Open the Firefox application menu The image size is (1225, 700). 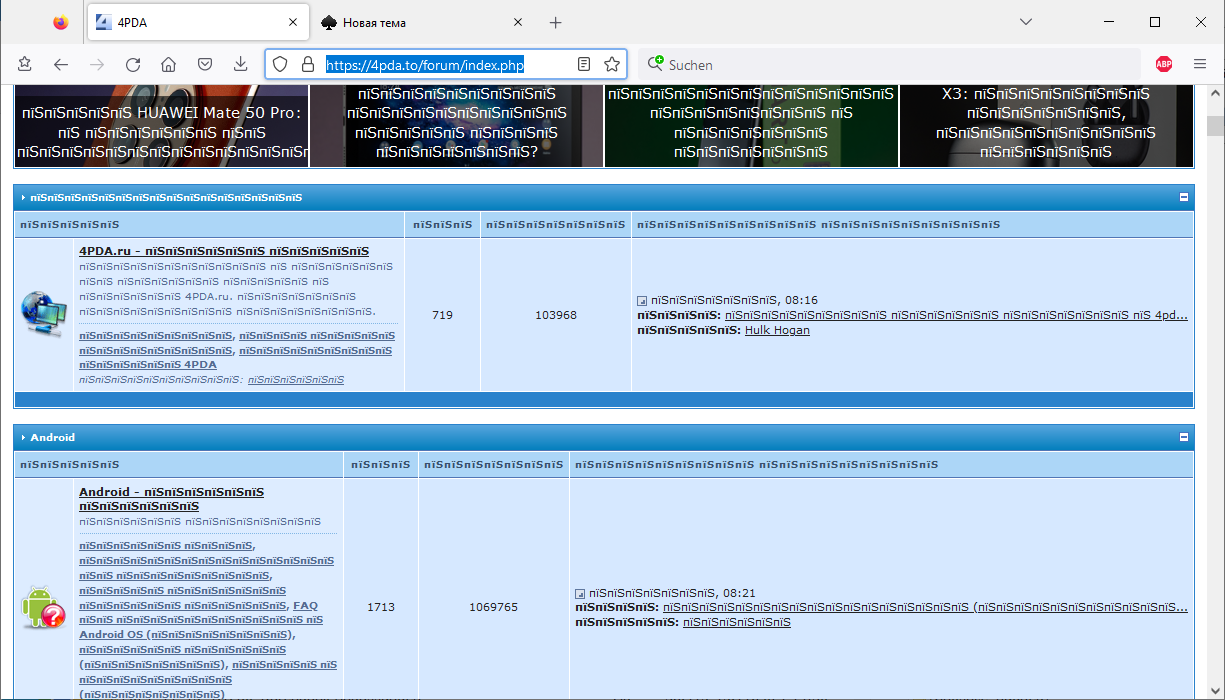tap(1200, 64)
